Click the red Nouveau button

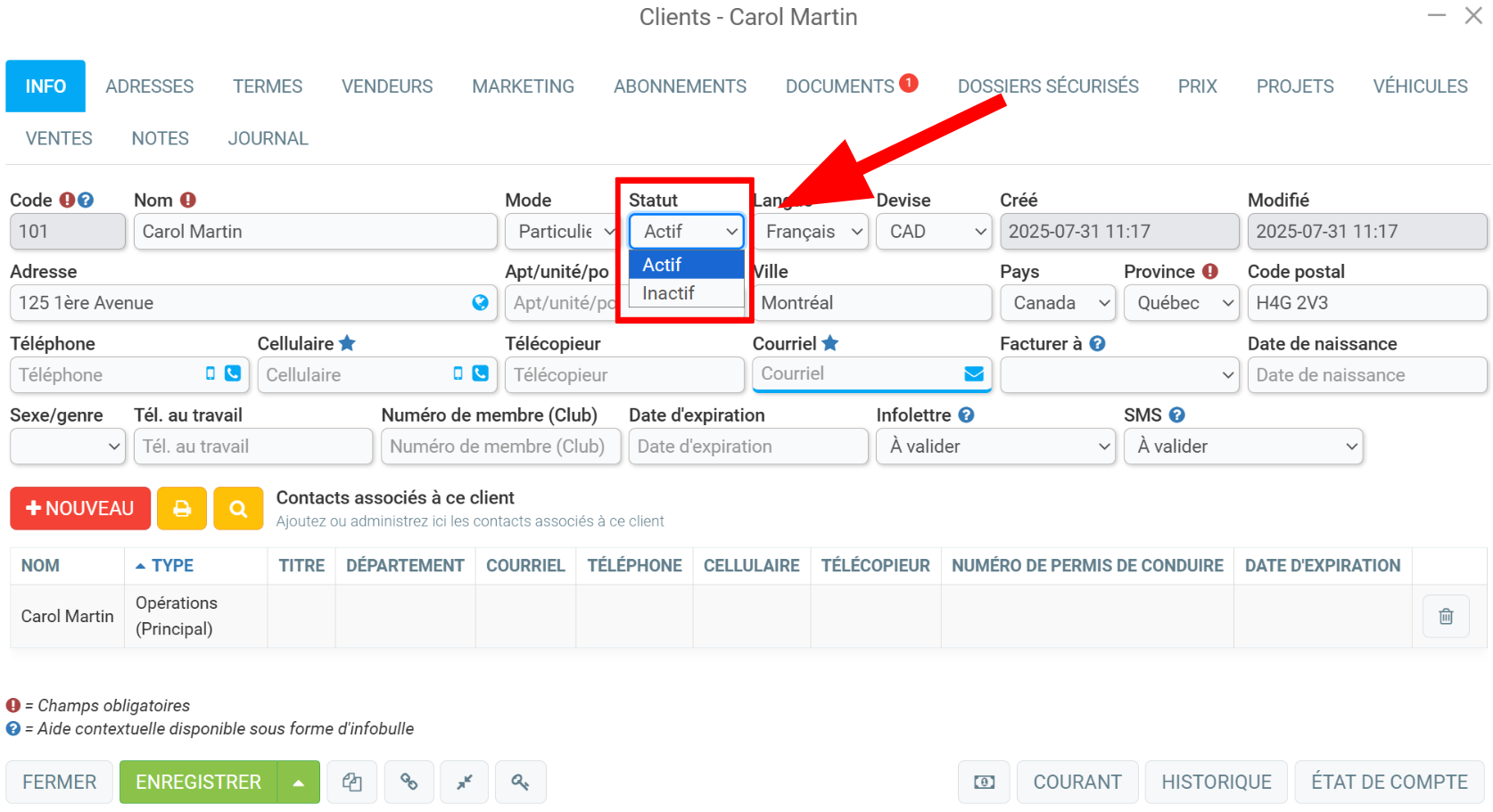coord(80,508)
